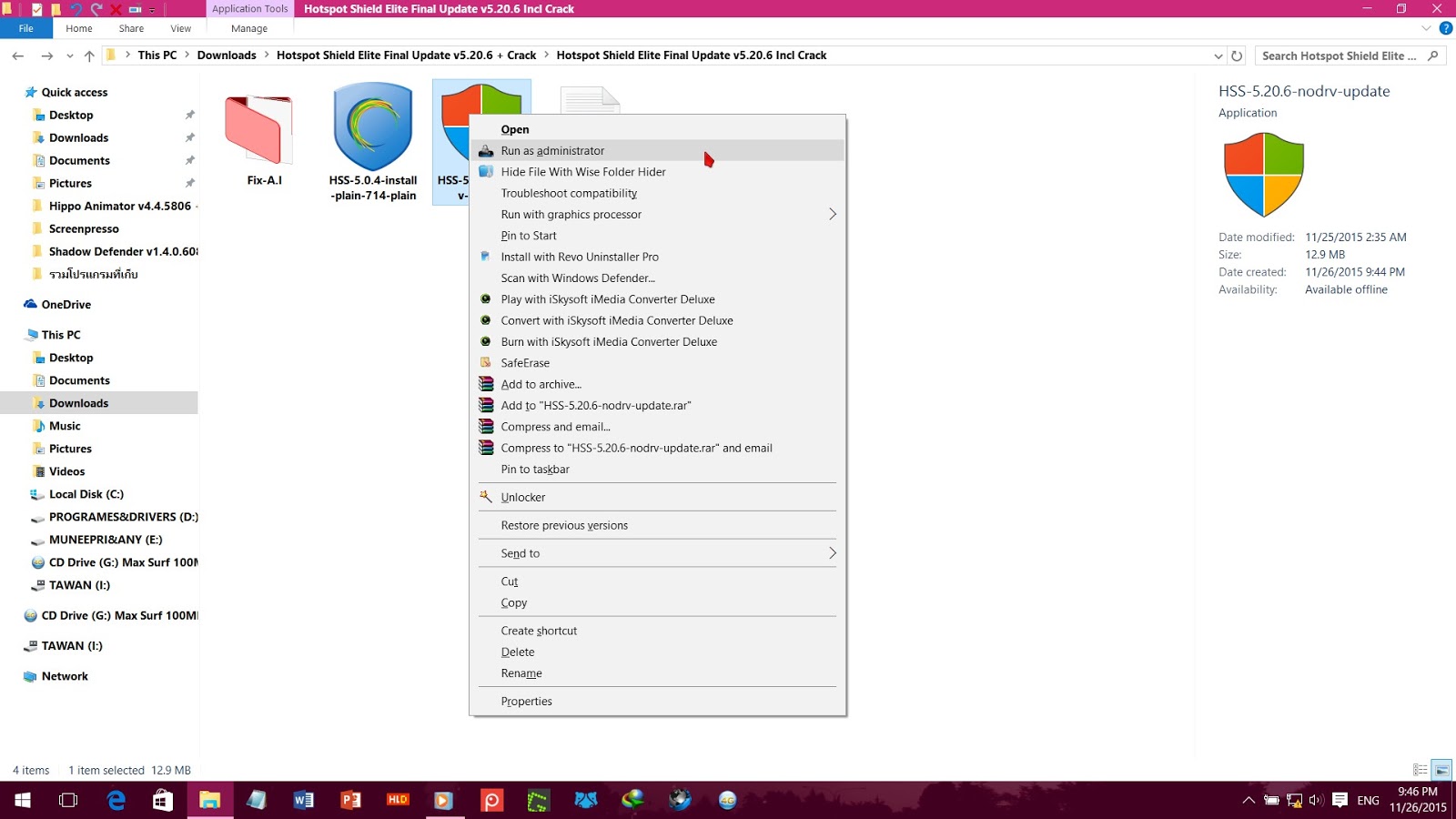Click the Undo icon in the title bar
The image size is (1456, 819).
(x=76, y=9)
